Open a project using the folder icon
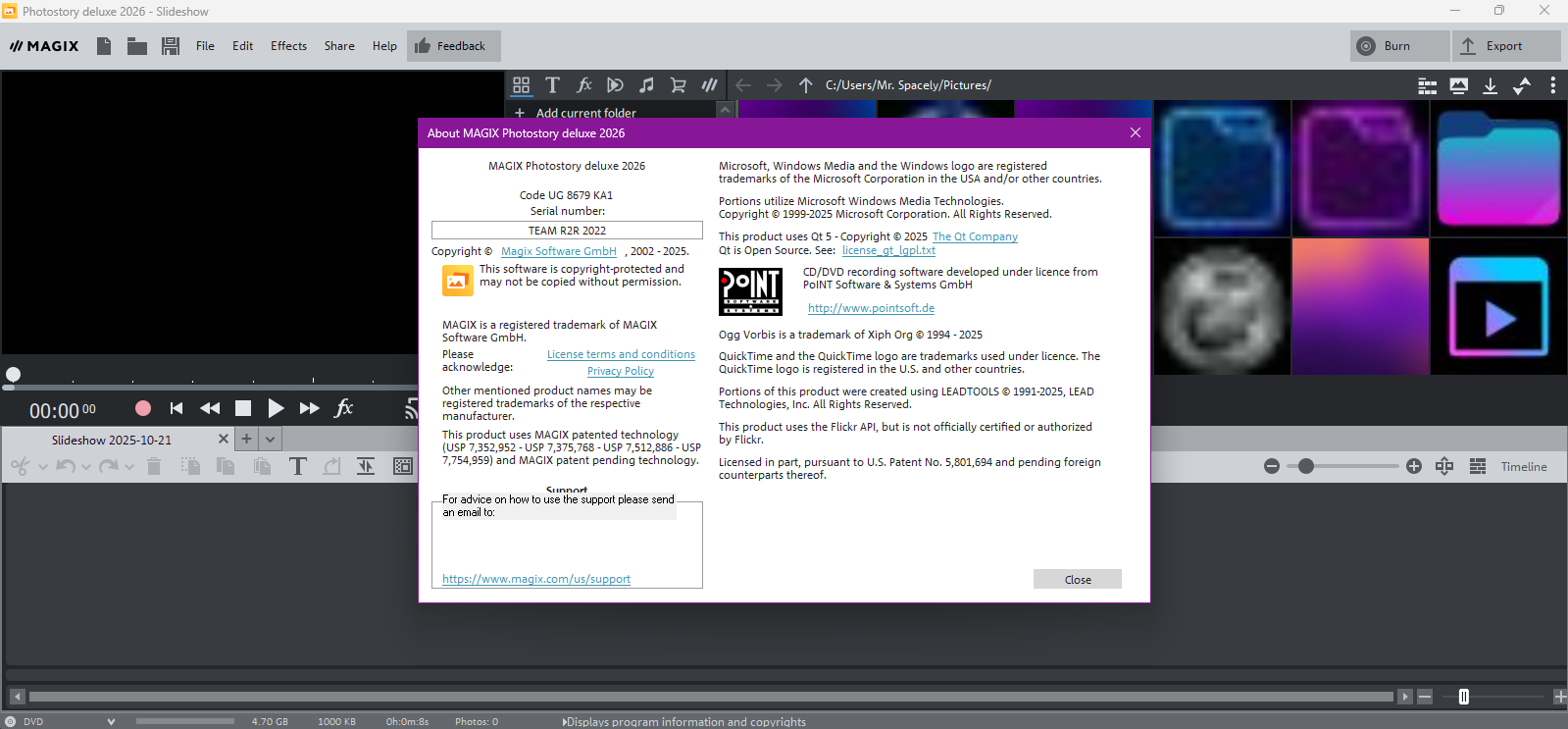Screen dimensions: 1568x729 click(x=137, y=46)
